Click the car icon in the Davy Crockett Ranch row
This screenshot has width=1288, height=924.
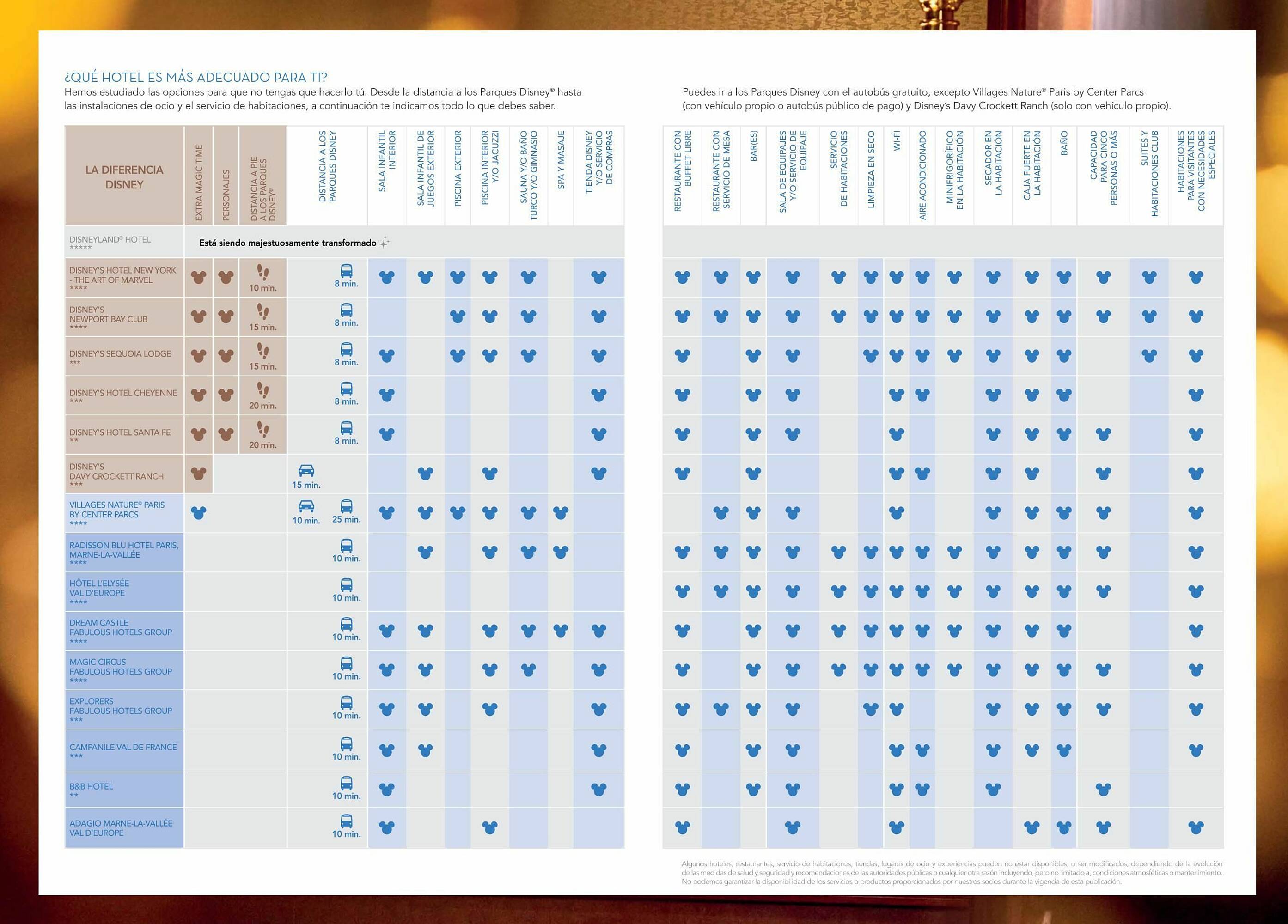[306, 470]
